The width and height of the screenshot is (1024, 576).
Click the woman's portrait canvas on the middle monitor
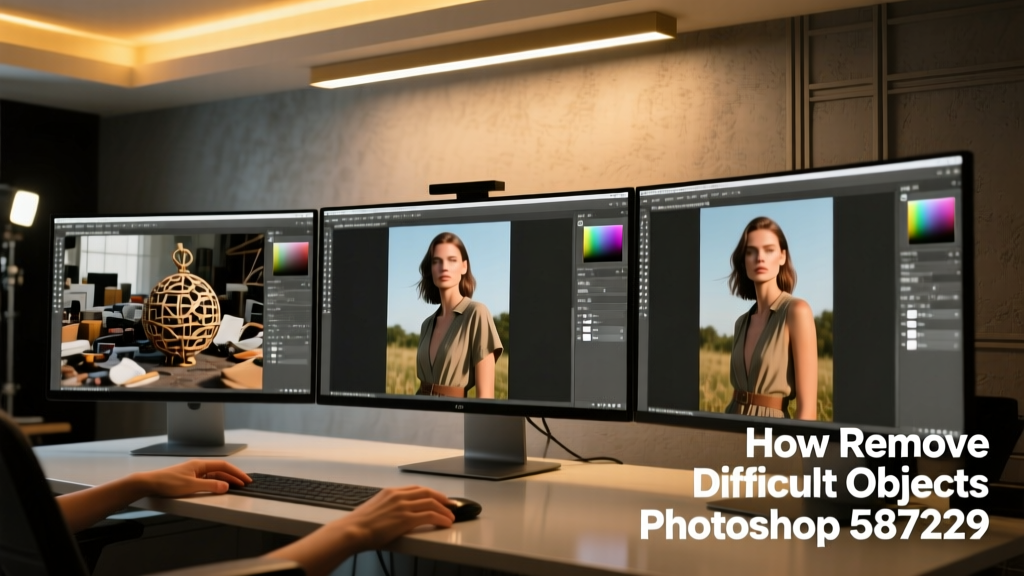[x=448, y=310]
